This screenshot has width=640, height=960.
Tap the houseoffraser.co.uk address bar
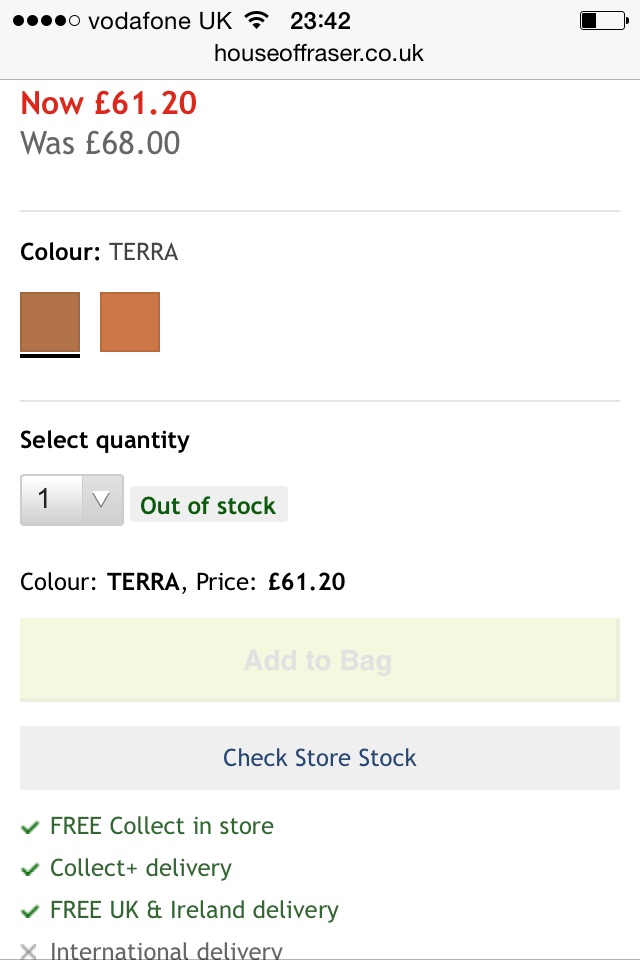(x=319, y=53)
